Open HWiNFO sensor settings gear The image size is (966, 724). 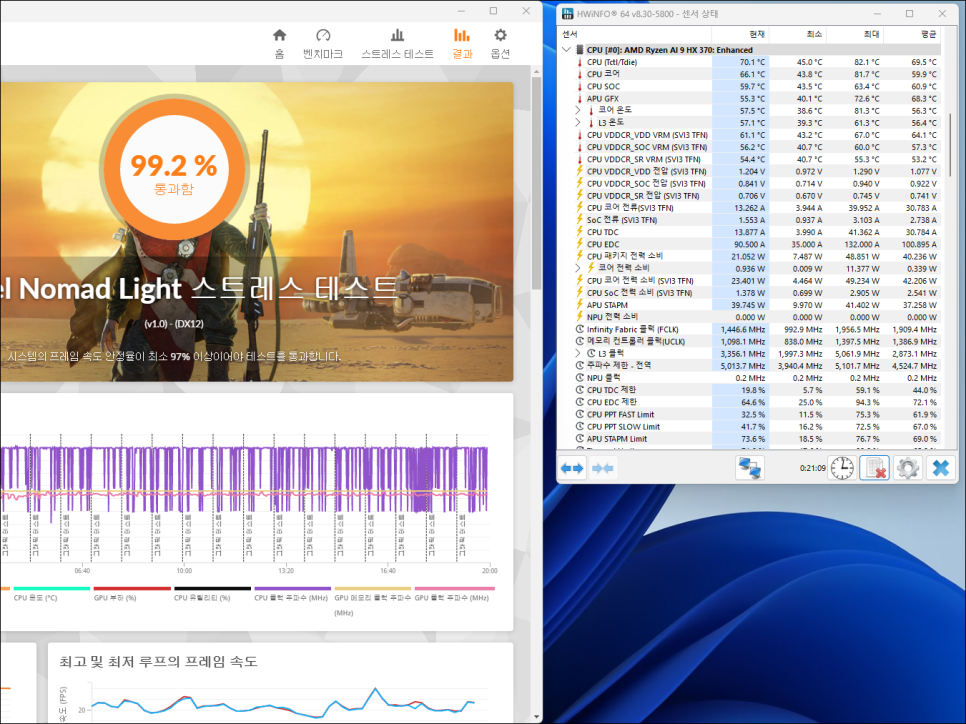907,468
